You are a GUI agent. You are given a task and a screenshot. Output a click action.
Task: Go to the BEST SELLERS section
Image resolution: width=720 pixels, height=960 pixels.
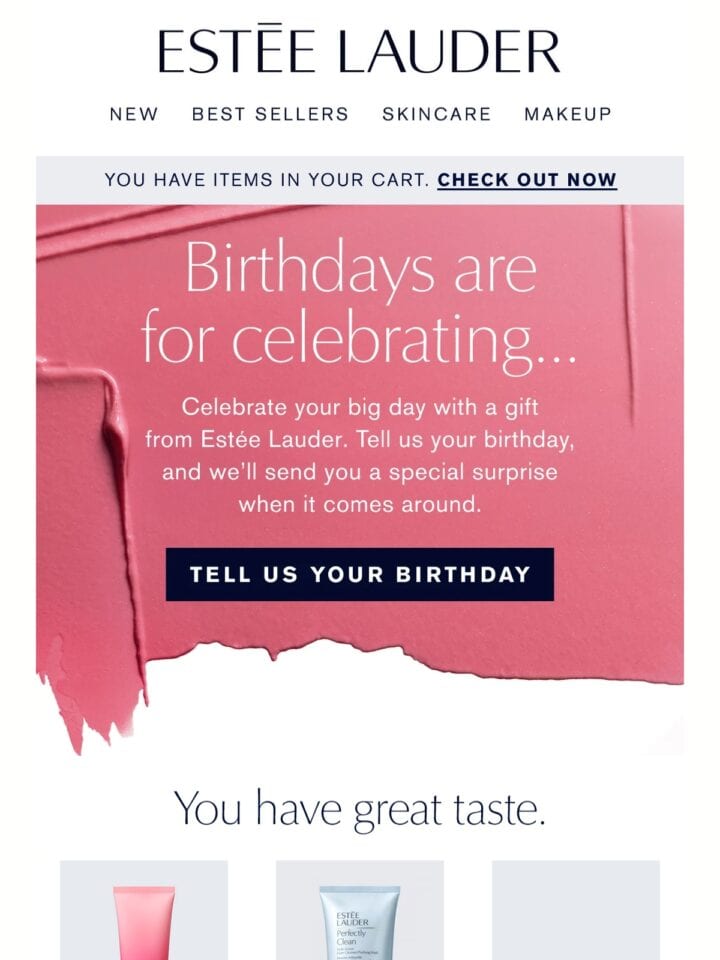270,114
